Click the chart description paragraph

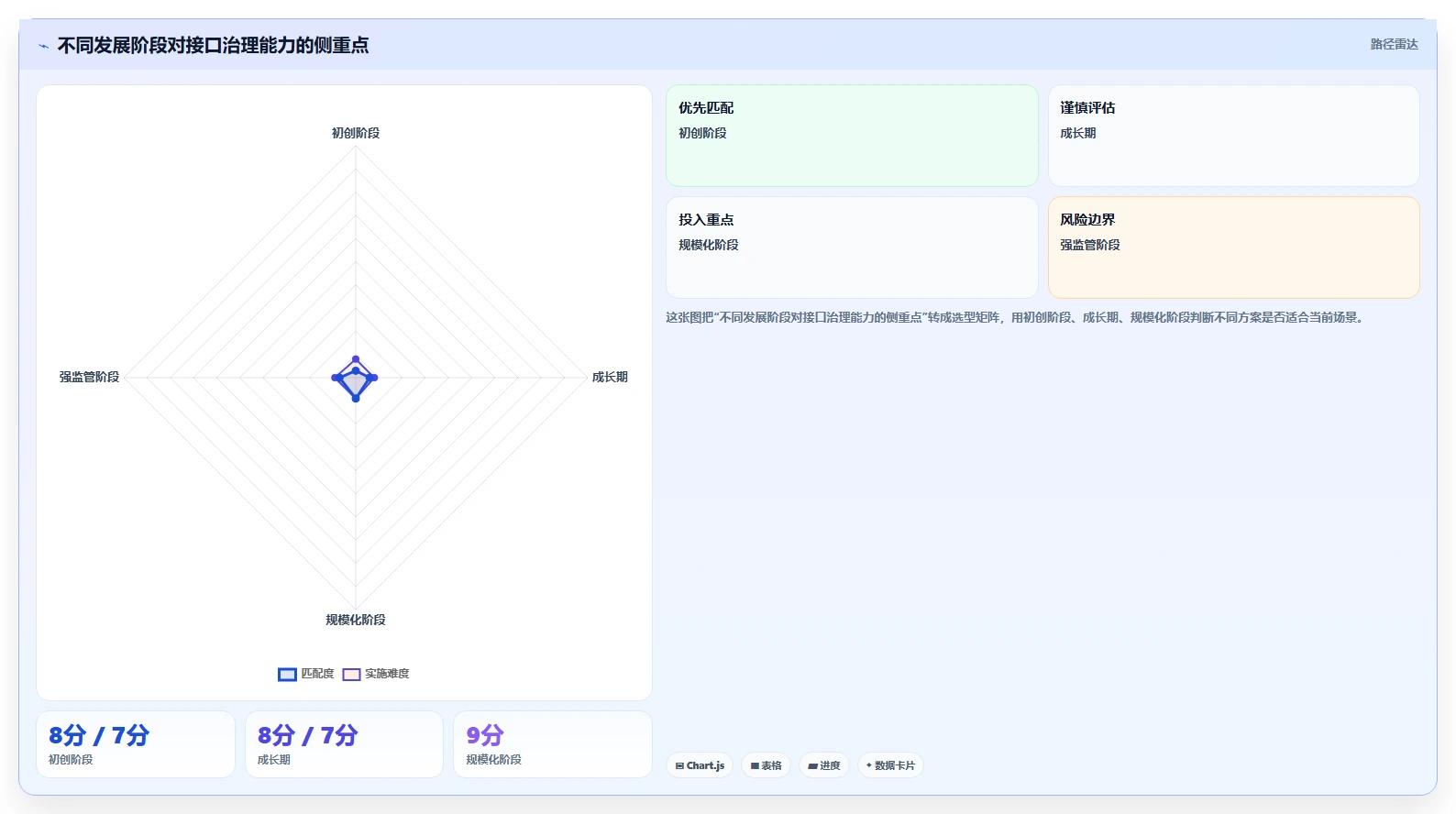coord(1017,317)
